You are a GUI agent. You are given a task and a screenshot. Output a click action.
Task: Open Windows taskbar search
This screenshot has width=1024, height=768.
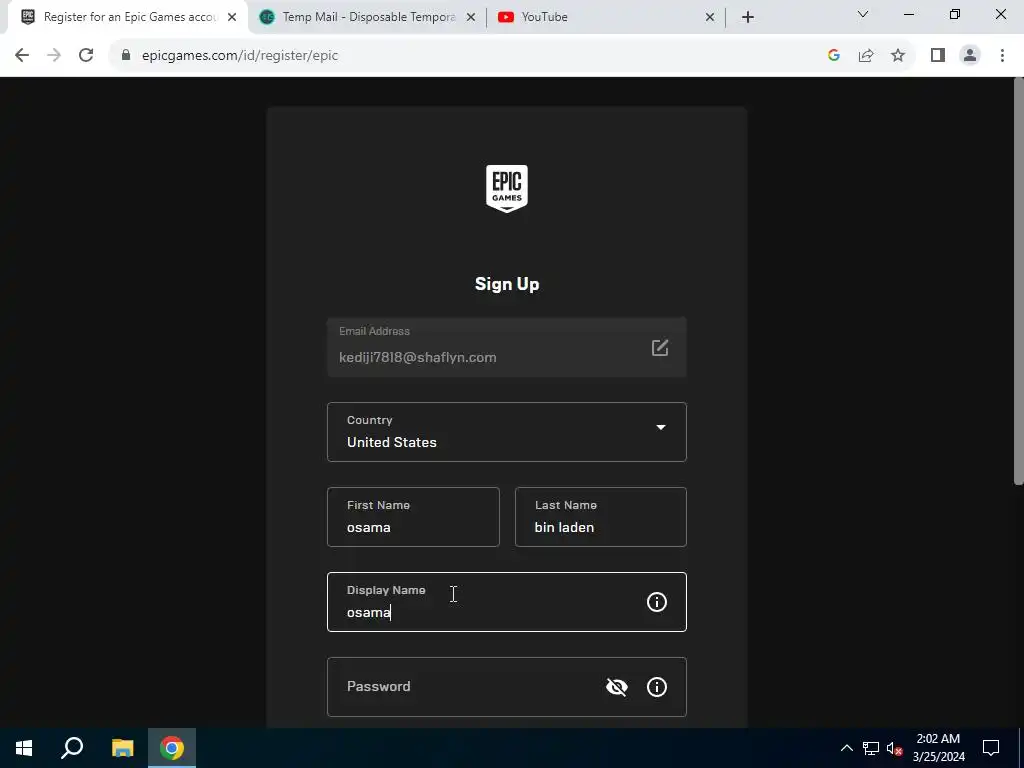pos(72,748)
